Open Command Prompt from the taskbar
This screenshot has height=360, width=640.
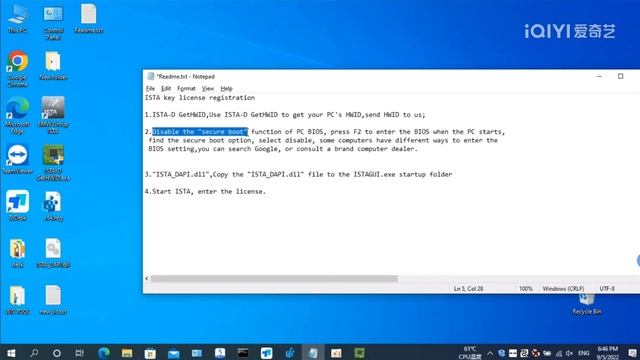tap(243, 353)
